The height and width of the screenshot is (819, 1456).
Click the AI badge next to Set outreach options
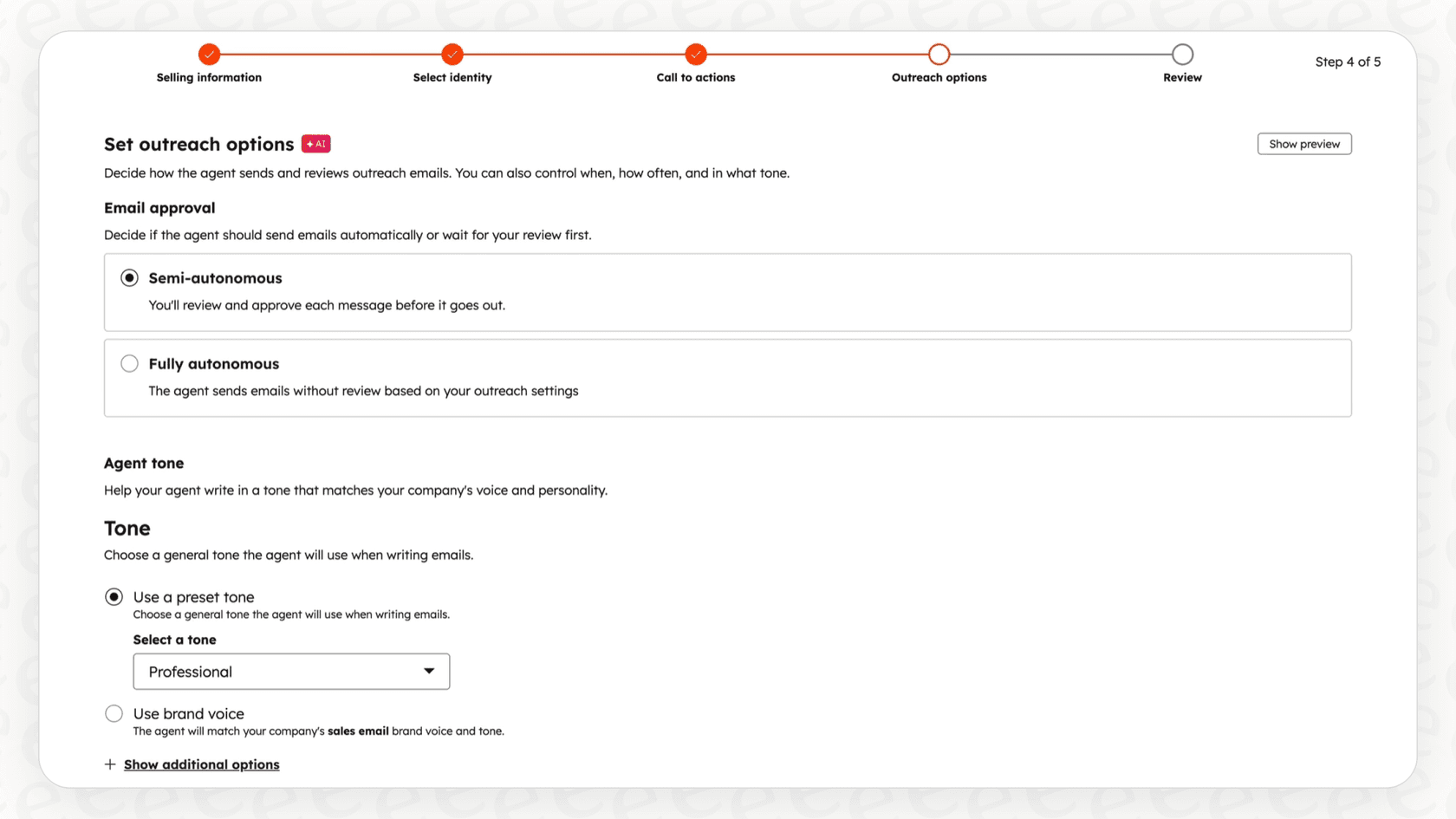tap(316, 144)
